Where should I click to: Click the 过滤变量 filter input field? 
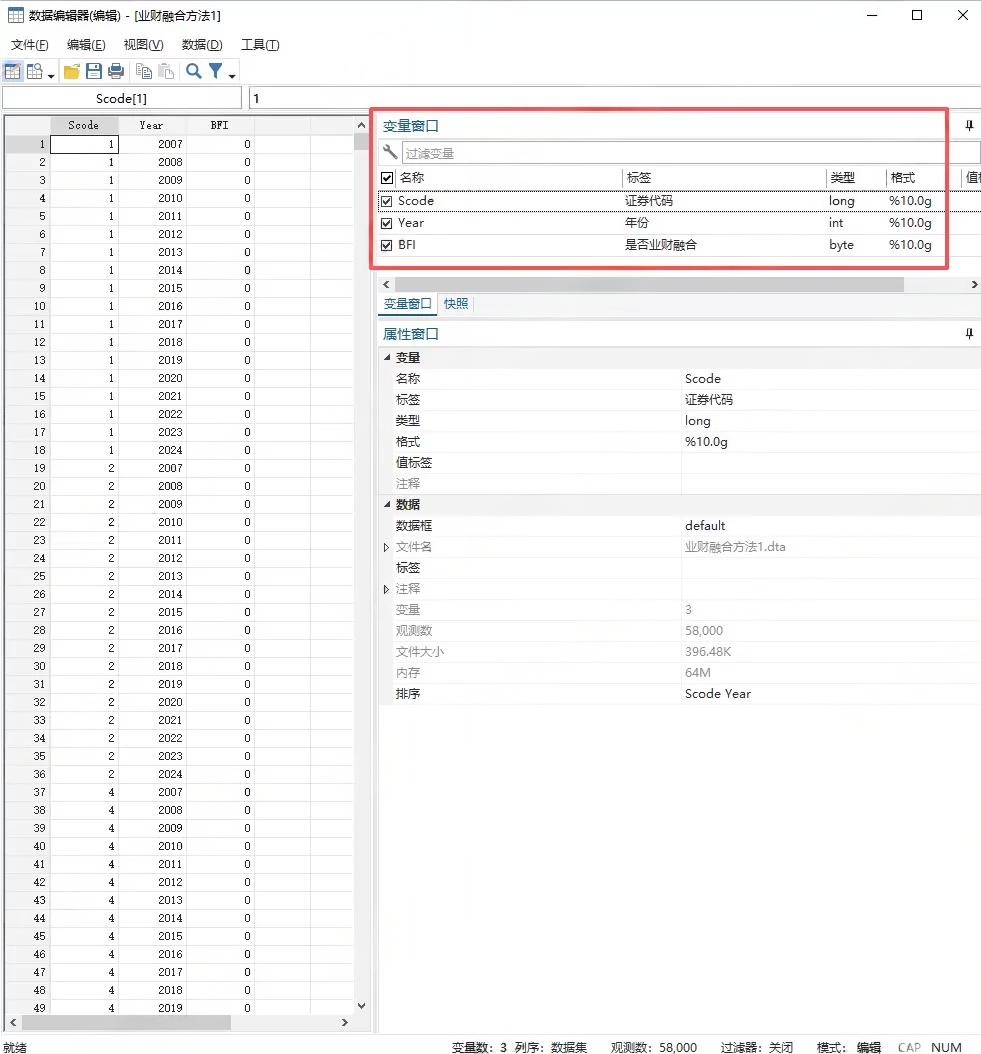(x=690, y=153)
